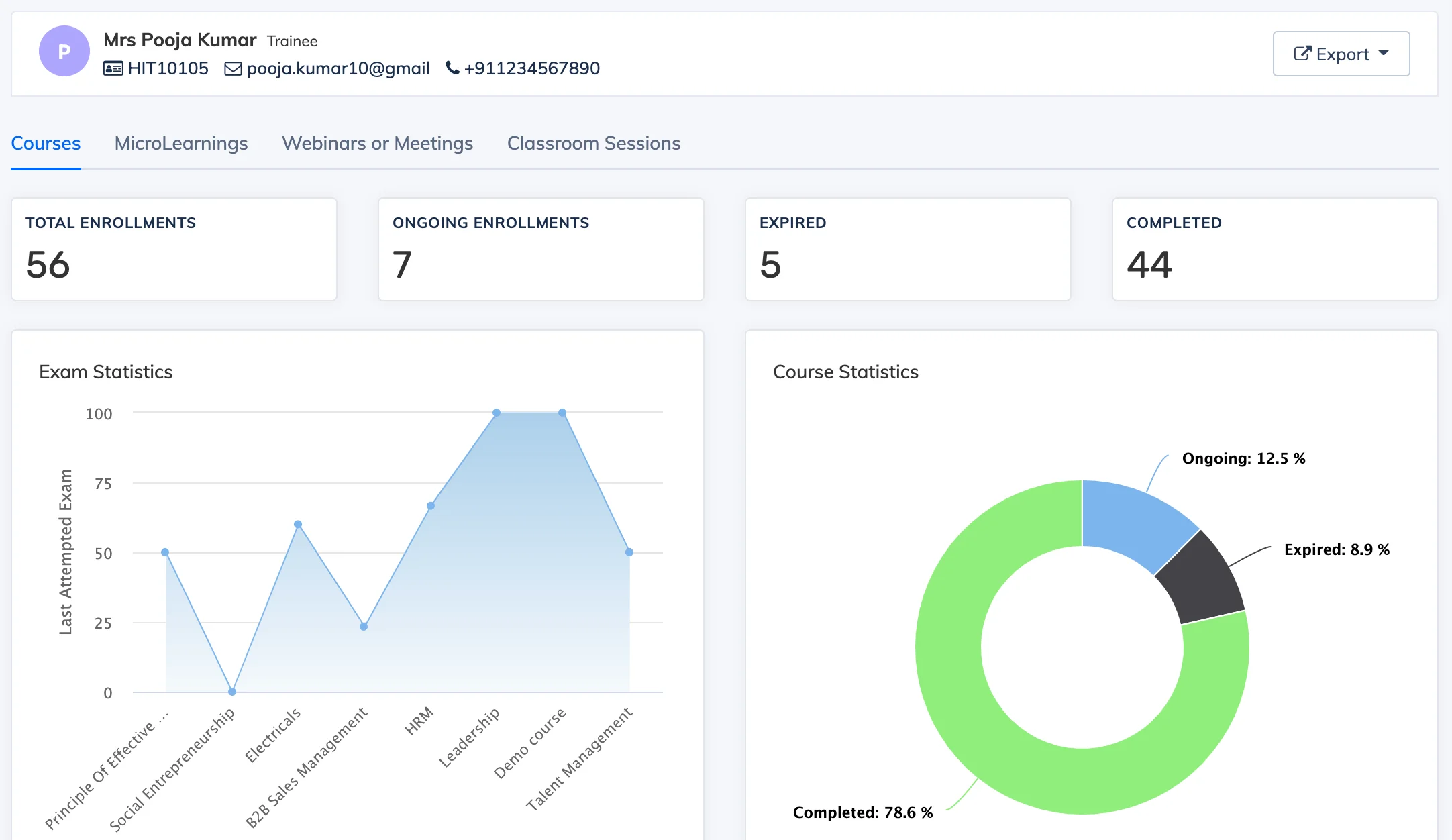
Task: Open the Webinars or Meetings tab
Action: point(377,144)
